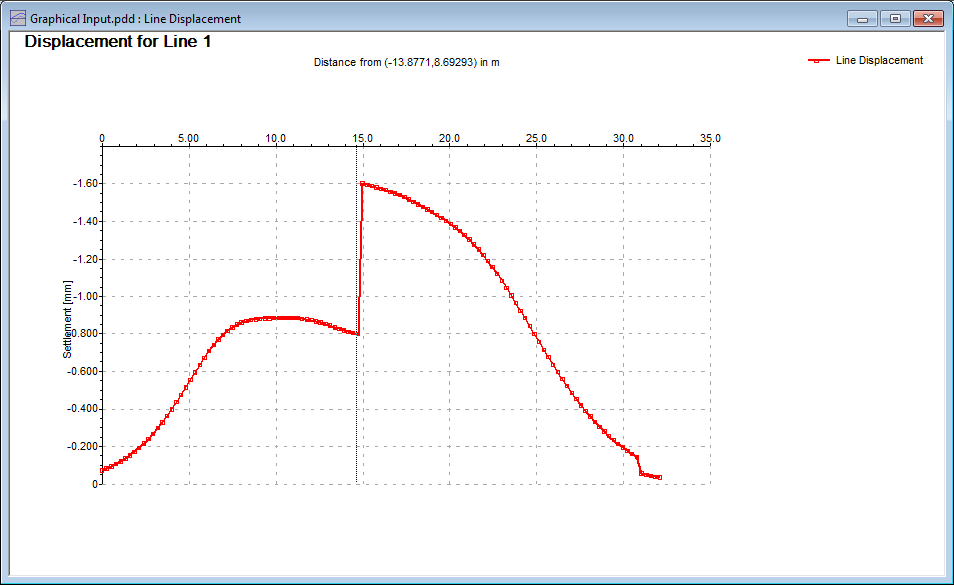Minimize the Line Displacement window
954x585 pixels.
[862, 19]
